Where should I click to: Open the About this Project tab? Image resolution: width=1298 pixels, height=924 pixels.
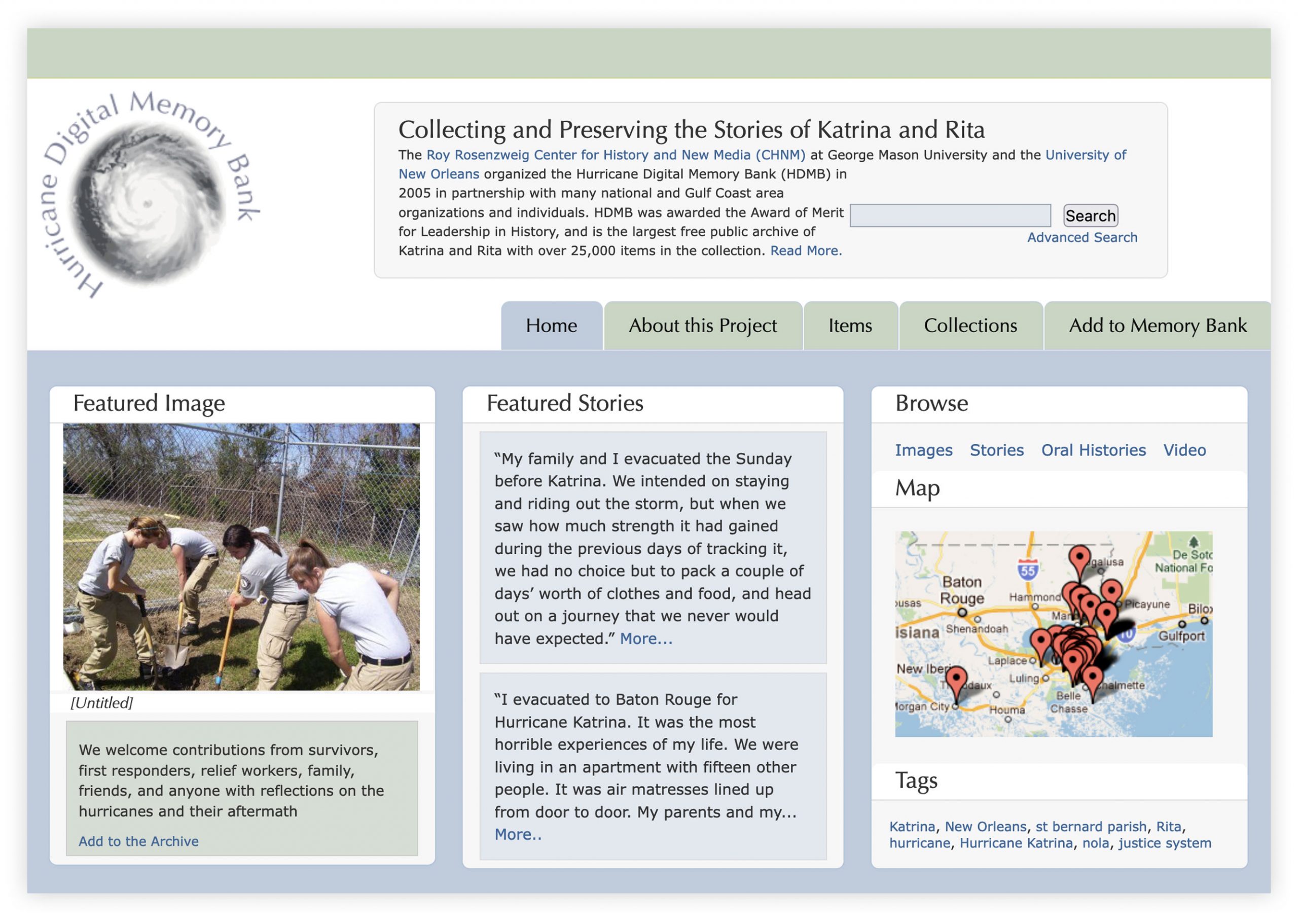click(702, 326)
